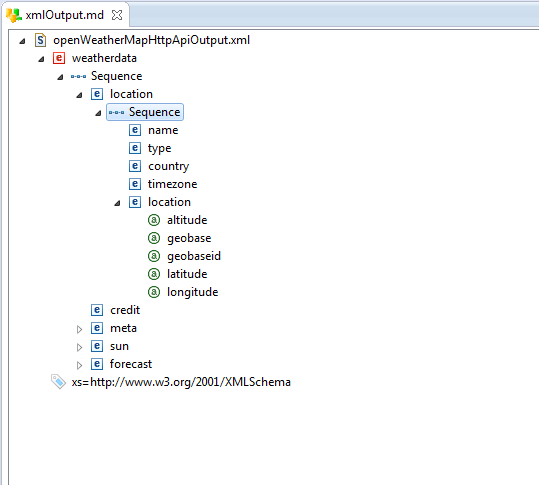
Task: Click the attribute icon beside geobase
Action: click(154, 238)
